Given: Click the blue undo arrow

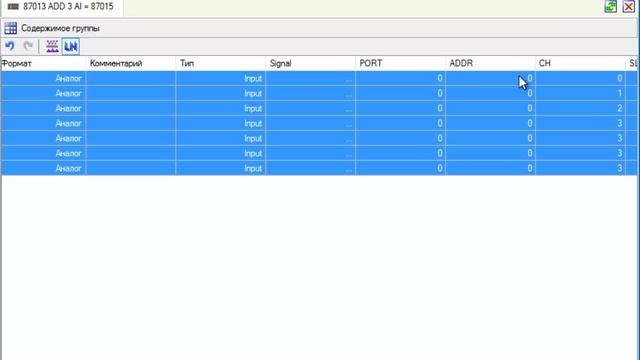Looking at the screenshot, I should 10,46.
